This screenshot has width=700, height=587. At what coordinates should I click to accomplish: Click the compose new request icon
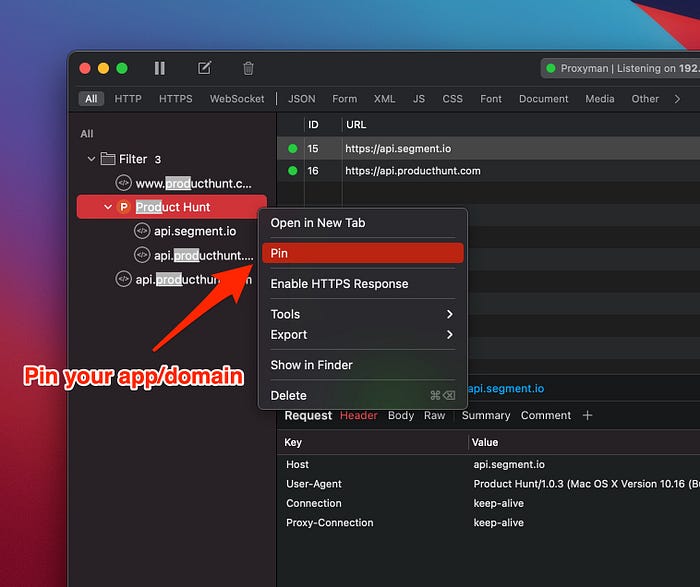coord(204,68)
